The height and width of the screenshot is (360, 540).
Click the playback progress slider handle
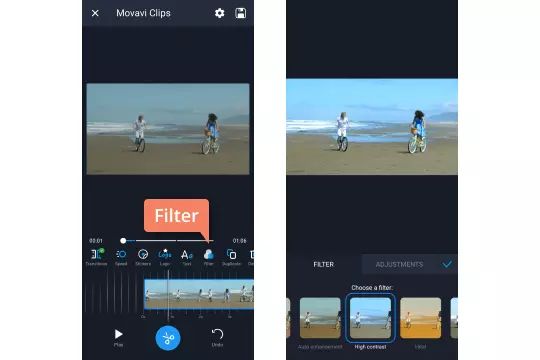[x=123, y=240]
